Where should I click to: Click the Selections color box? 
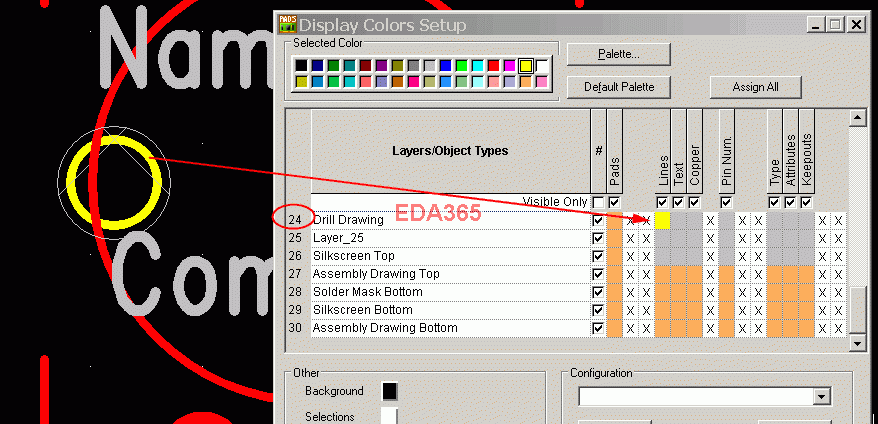[x=390, y=417]
